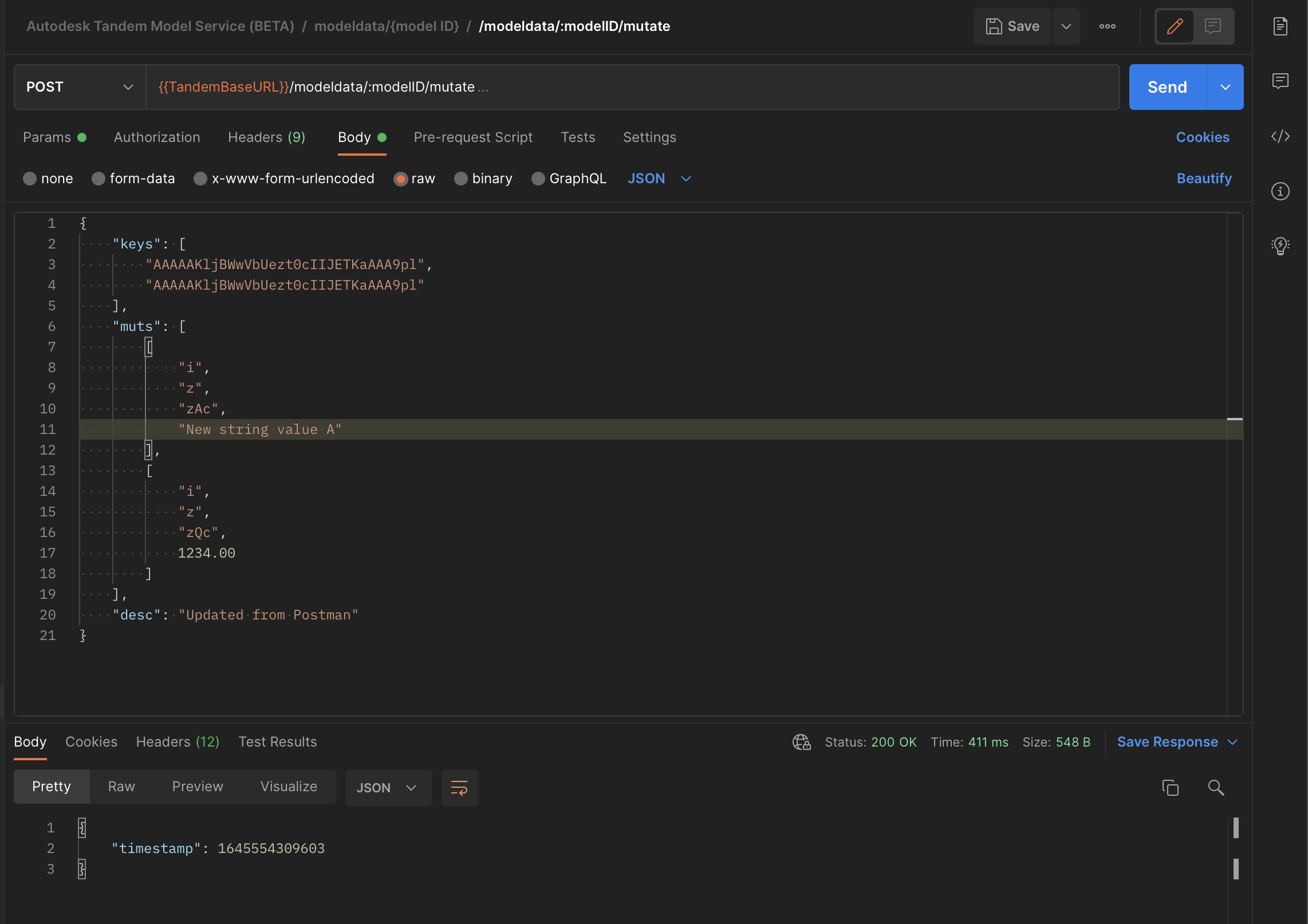The width and height of the screenshot is (1308, 924).
Task: Click the "zQc" string in editor
Action: coord(198,533)
